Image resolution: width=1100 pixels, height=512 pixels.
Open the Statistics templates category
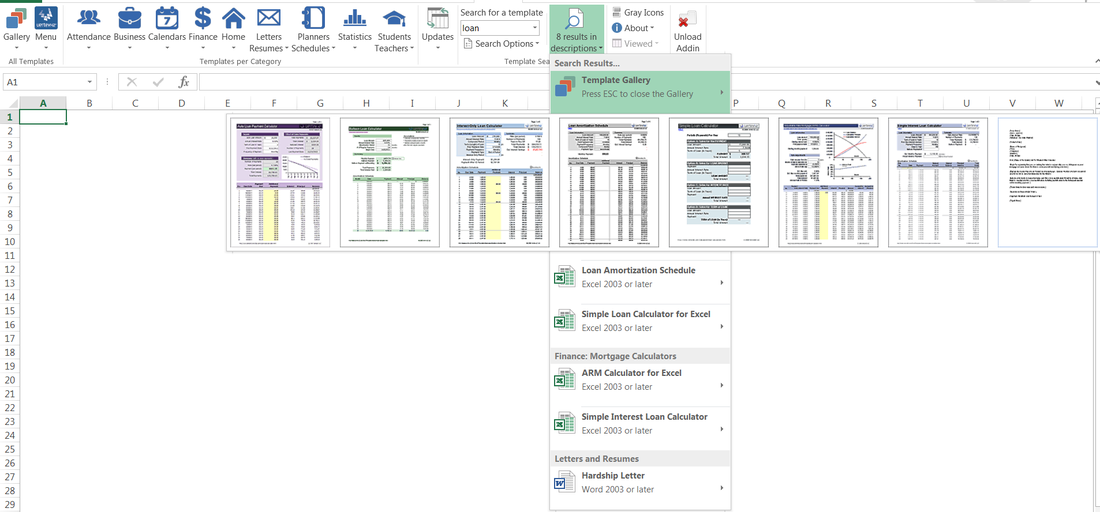pos(354,29)
